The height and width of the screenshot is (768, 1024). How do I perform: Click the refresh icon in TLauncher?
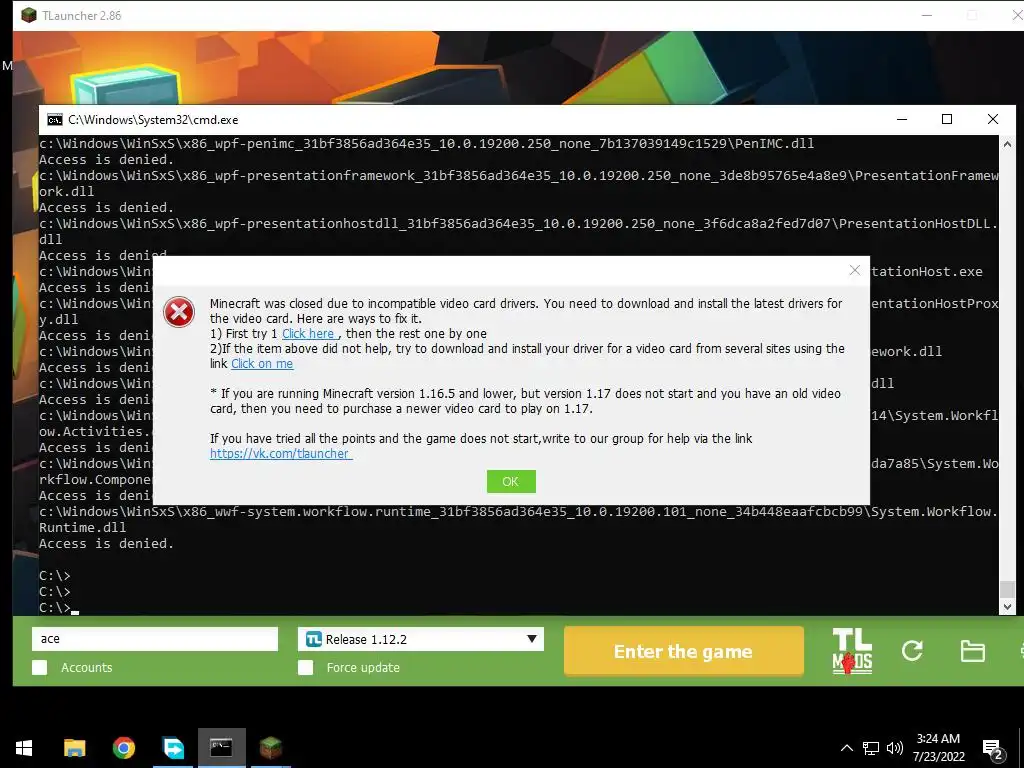[912, 650]
